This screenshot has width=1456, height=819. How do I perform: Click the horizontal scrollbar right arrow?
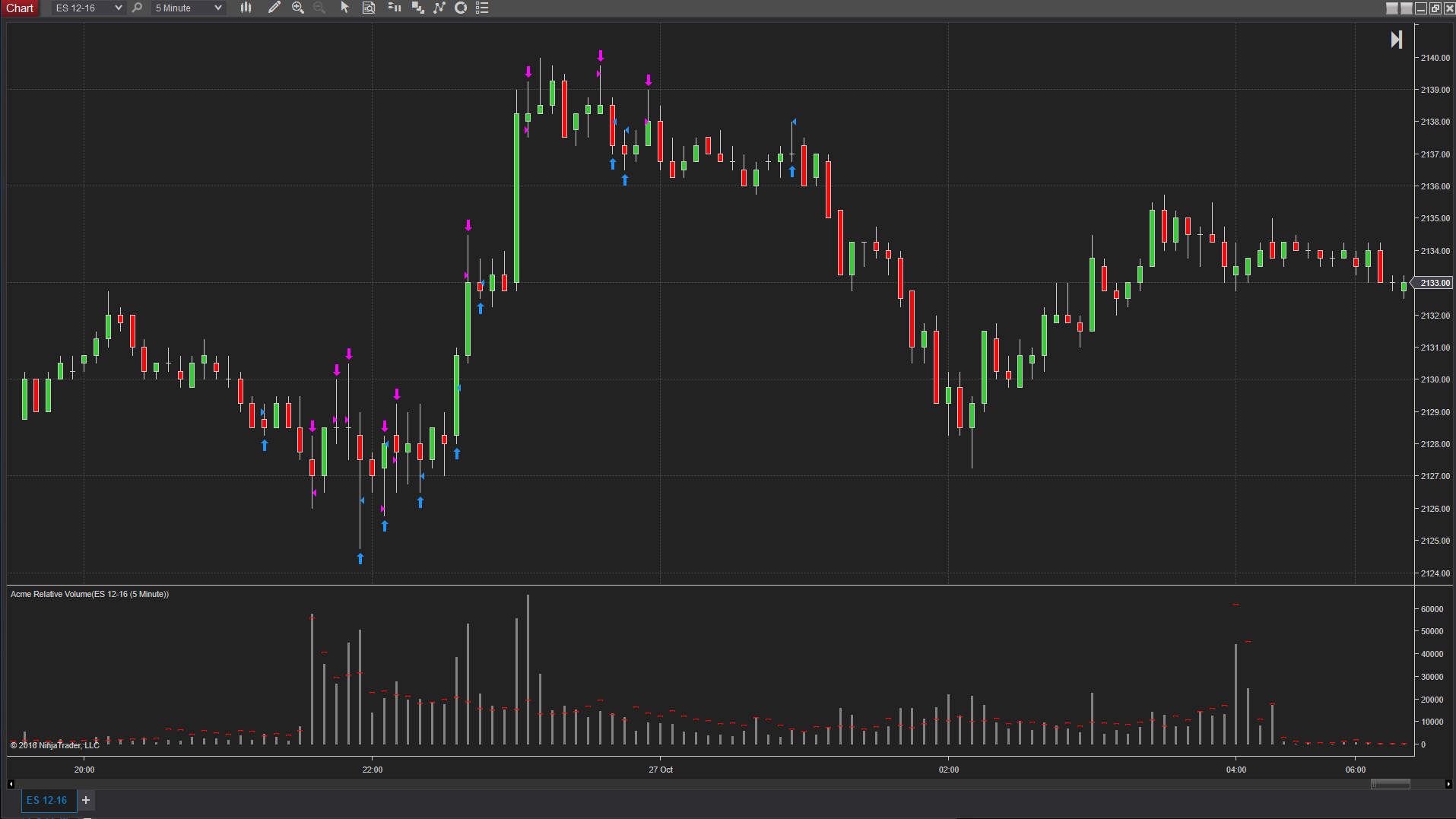tap(1448, 784)
